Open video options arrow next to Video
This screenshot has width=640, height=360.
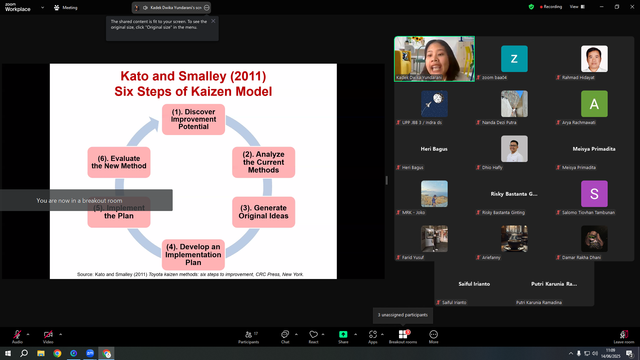[60, 334]
